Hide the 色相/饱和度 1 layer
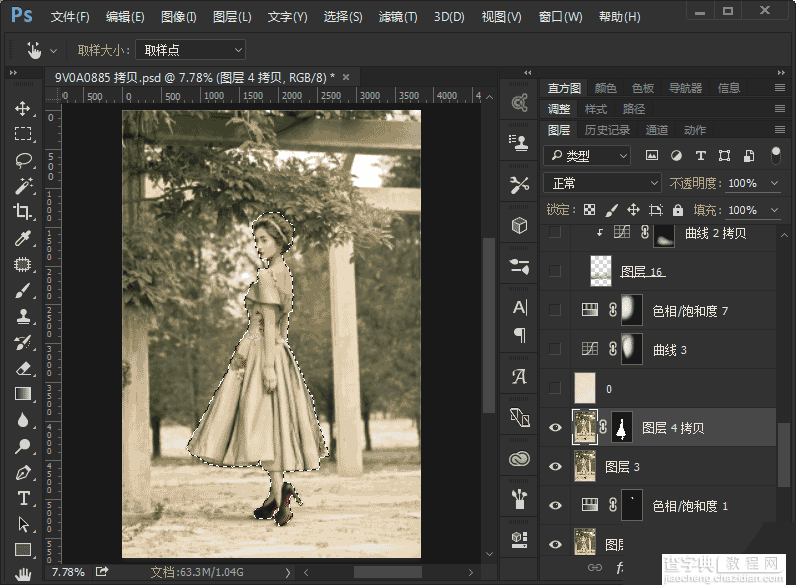 click(x=555, y=505)
